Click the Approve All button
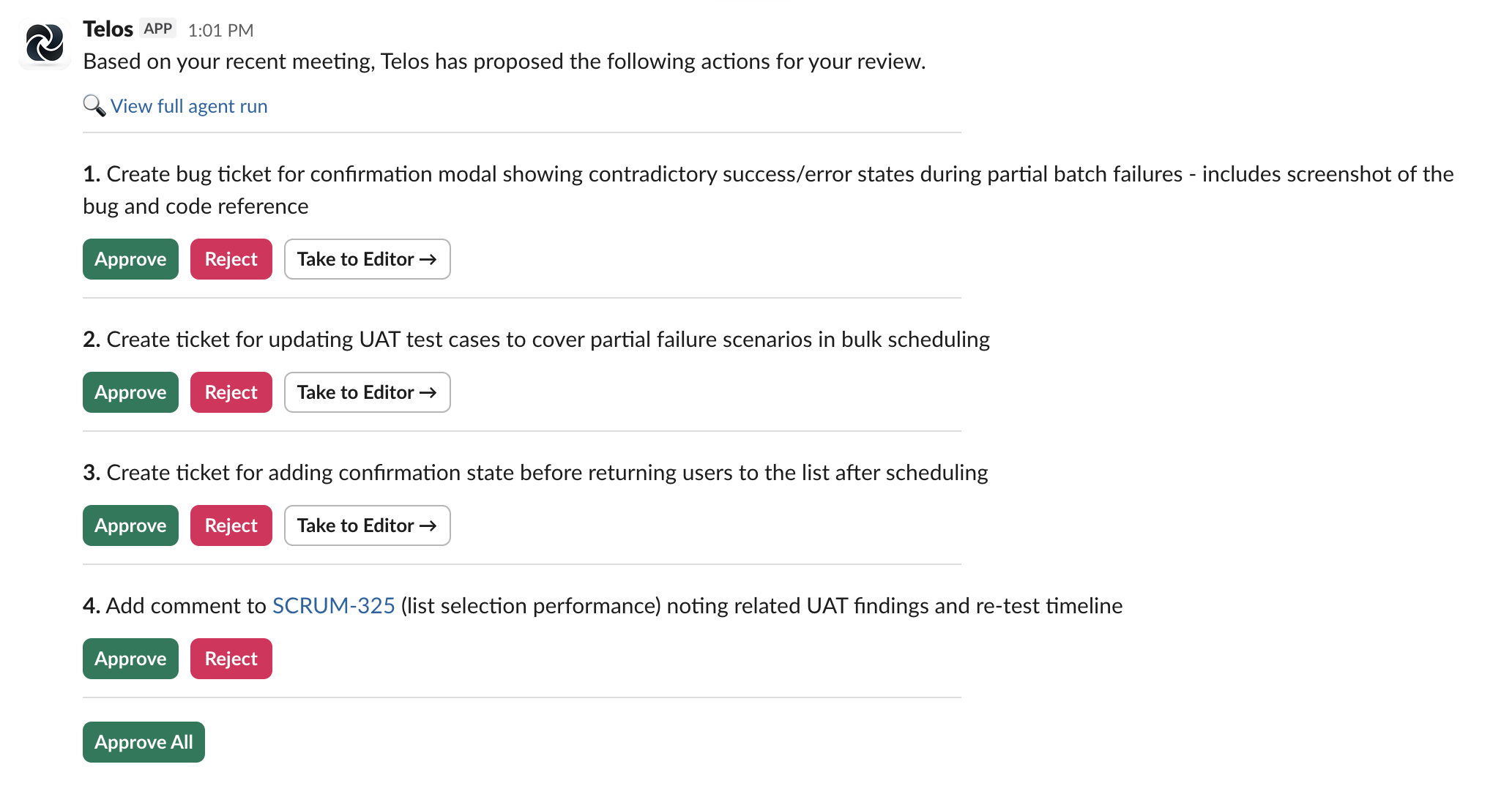 [x=144, y=741]
